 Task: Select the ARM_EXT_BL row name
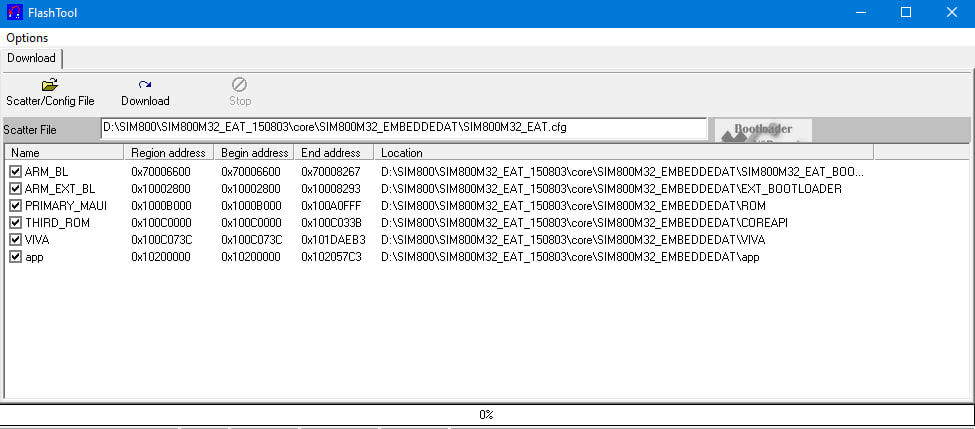click(60, 188)
